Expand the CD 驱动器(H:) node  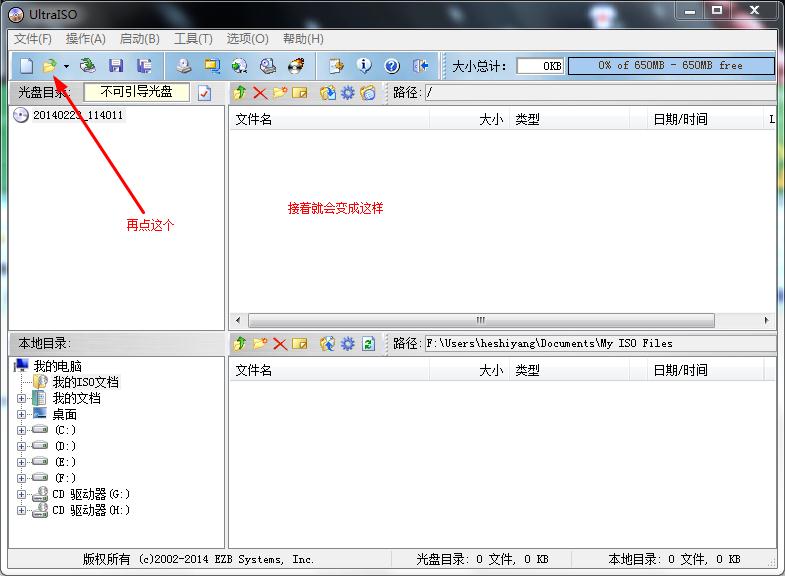point(21,510)
